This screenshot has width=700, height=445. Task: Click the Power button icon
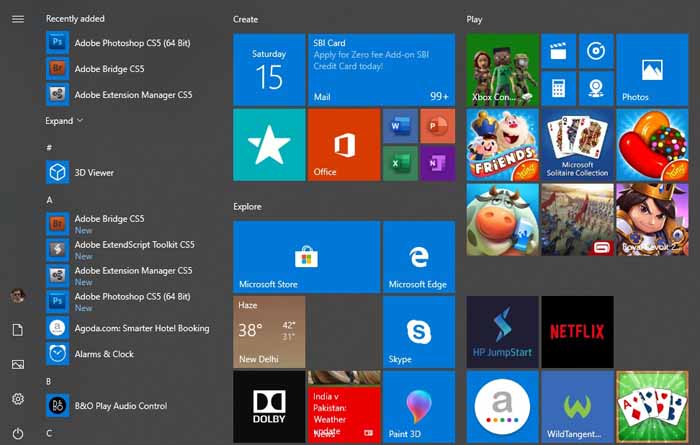point(18,433)
